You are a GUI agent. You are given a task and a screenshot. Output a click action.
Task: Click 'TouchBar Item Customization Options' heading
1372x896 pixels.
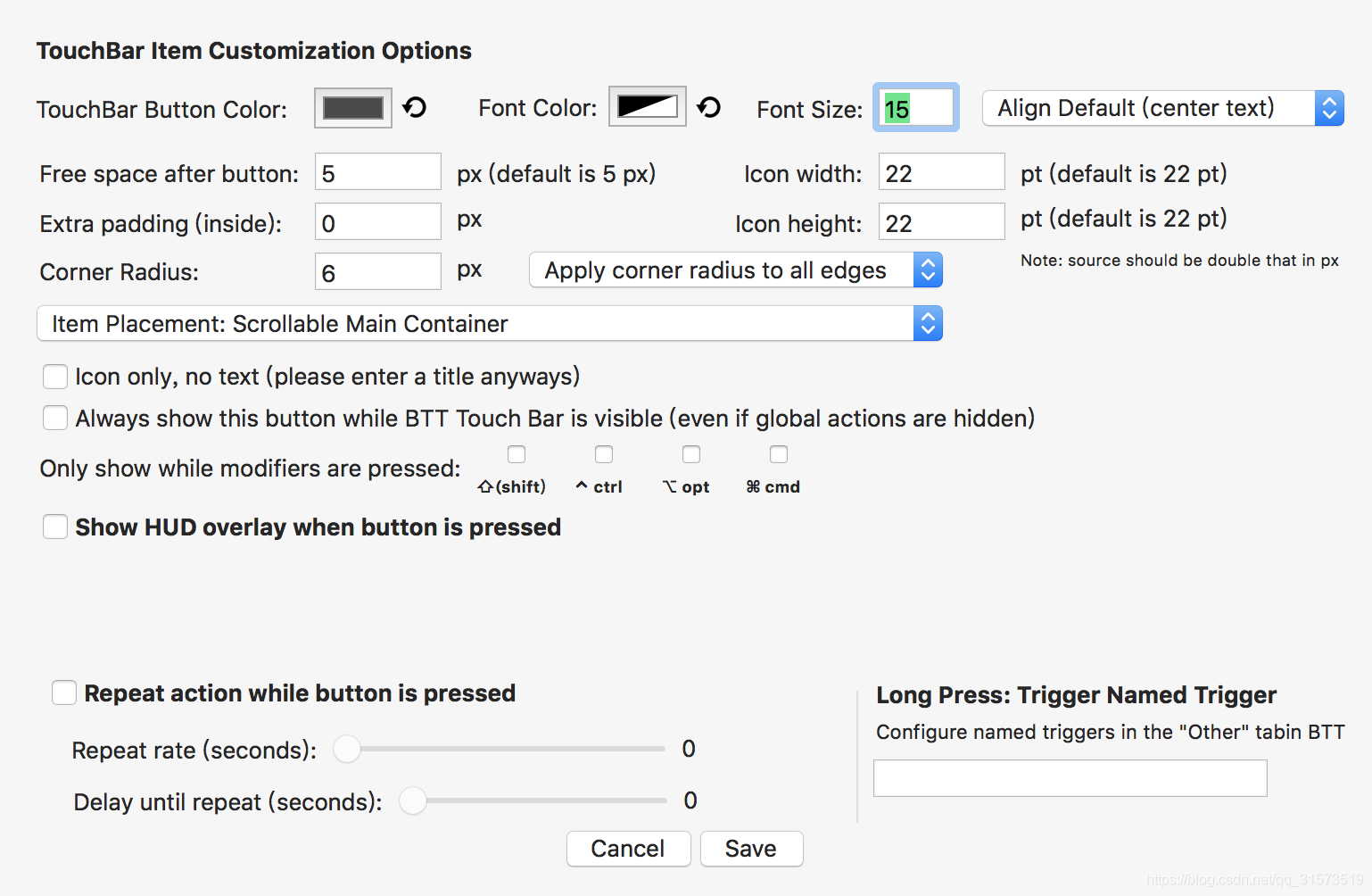coord(254,51)
